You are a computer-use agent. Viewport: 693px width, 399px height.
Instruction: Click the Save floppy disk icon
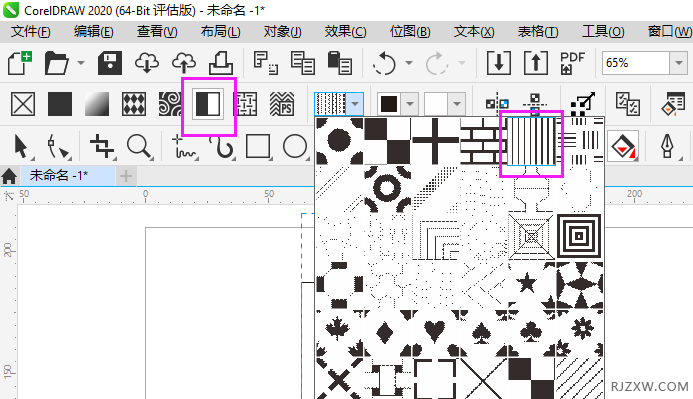point(110,63)
